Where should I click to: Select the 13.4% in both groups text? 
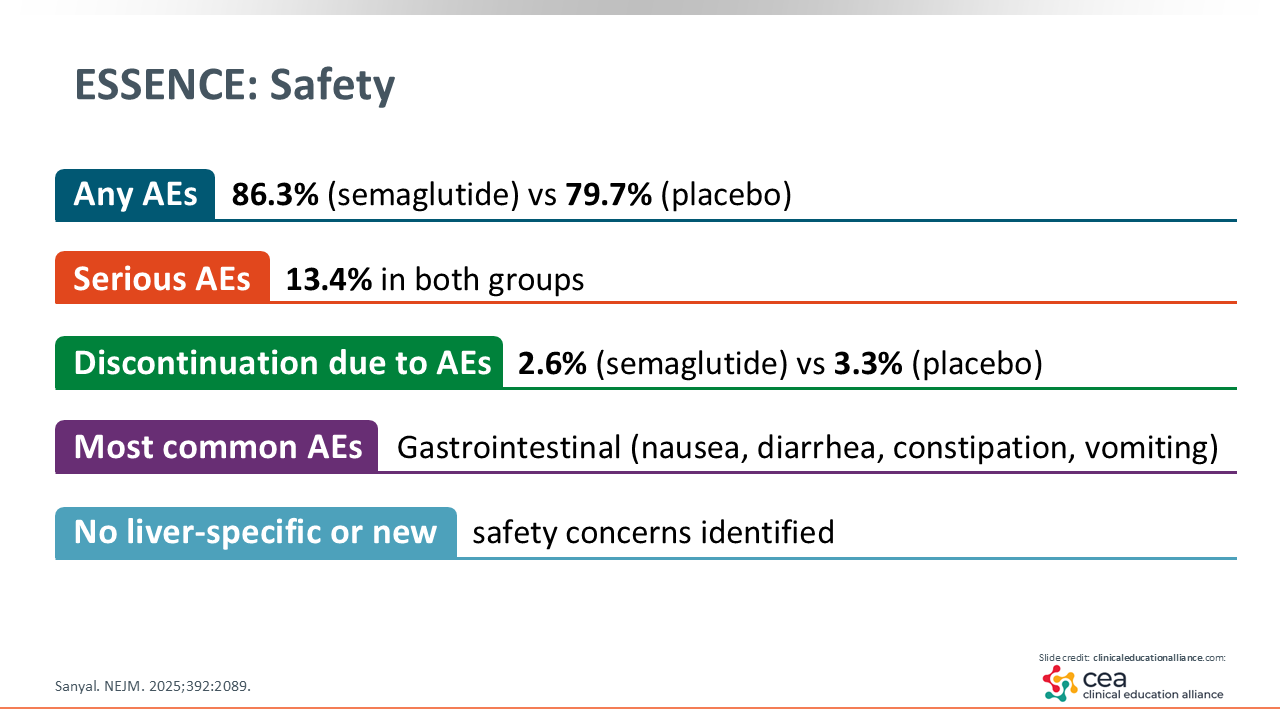pyautogui.click(x=435, y=279)
